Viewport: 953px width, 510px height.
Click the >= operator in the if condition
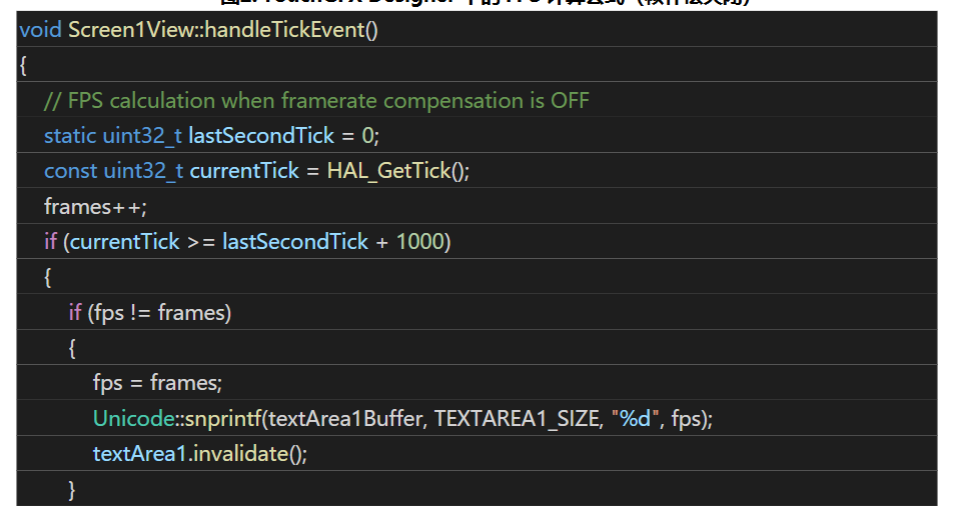(201, 242)
